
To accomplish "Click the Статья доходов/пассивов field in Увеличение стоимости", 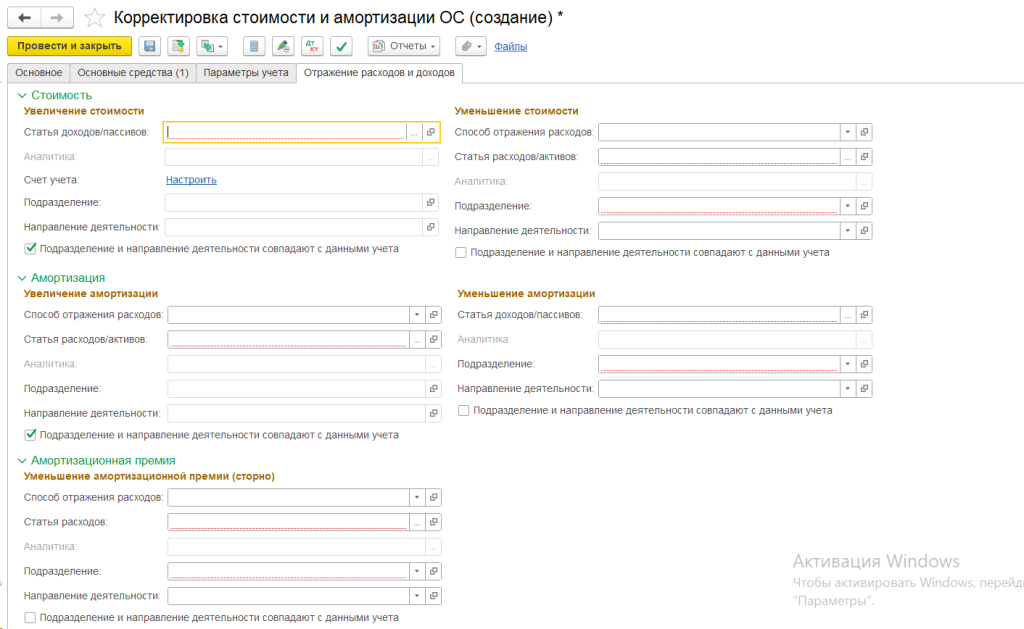I will 286,132.
